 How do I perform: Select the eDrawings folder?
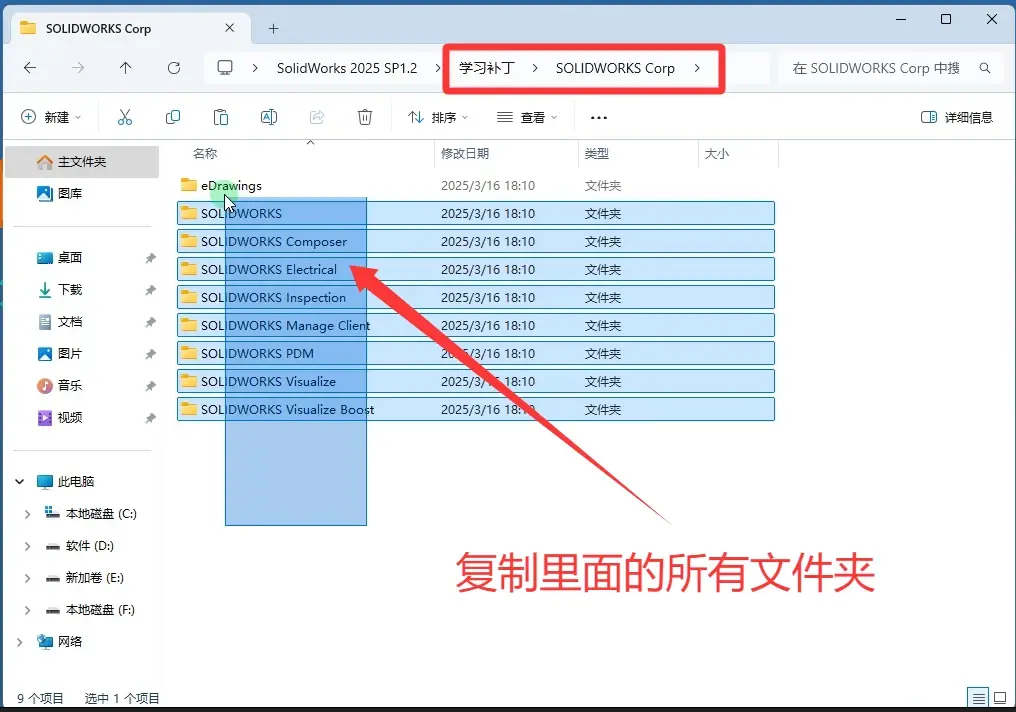476,185
